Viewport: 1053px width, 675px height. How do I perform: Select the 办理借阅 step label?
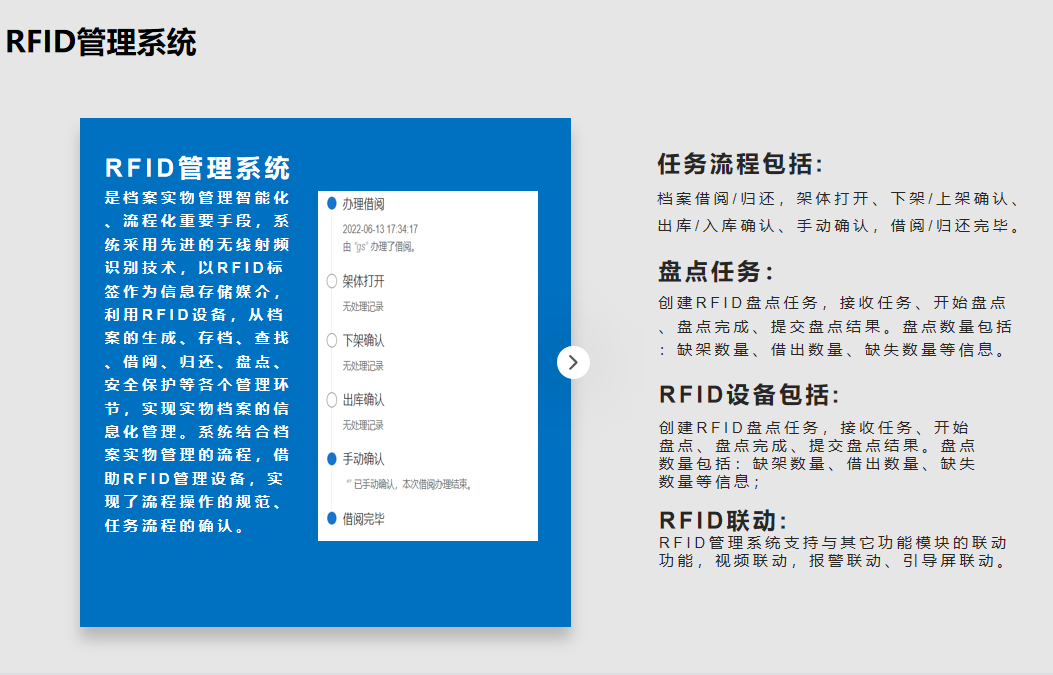point(363,204)
